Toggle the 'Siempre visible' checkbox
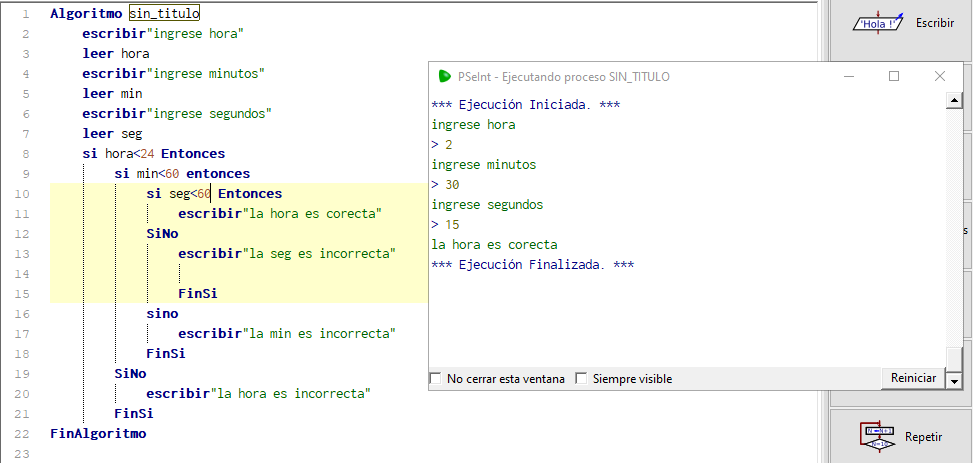 (581, 379)
